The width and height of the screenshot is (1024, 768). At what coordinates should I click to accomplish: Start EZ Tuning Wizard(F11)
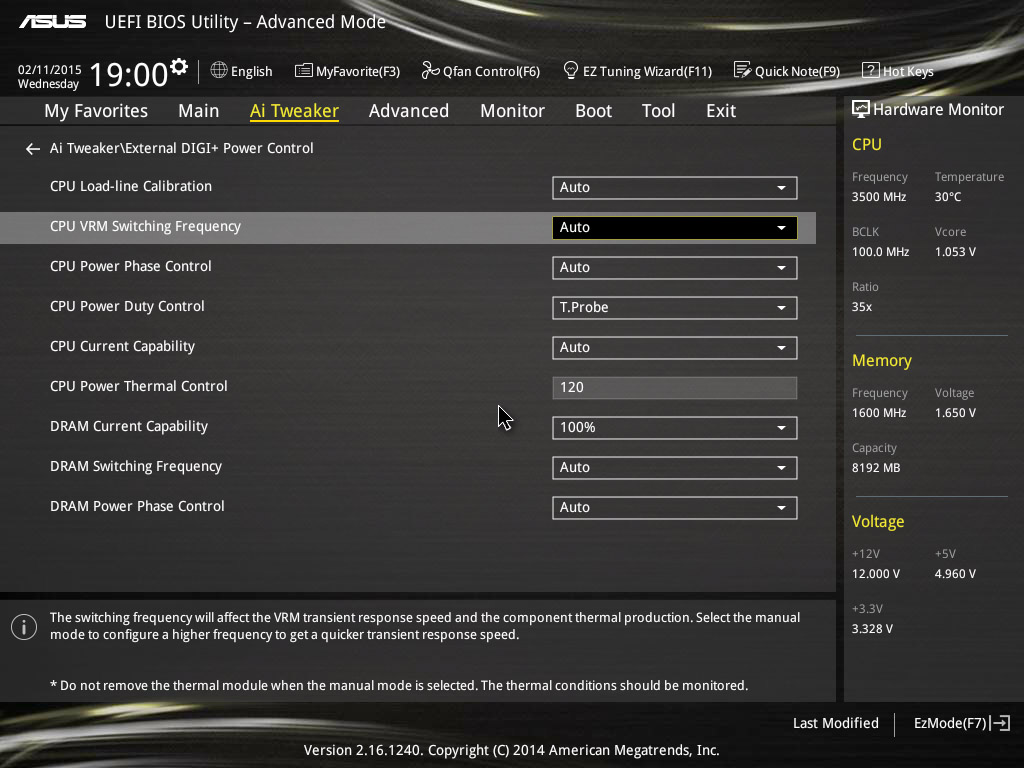(647, 71)
